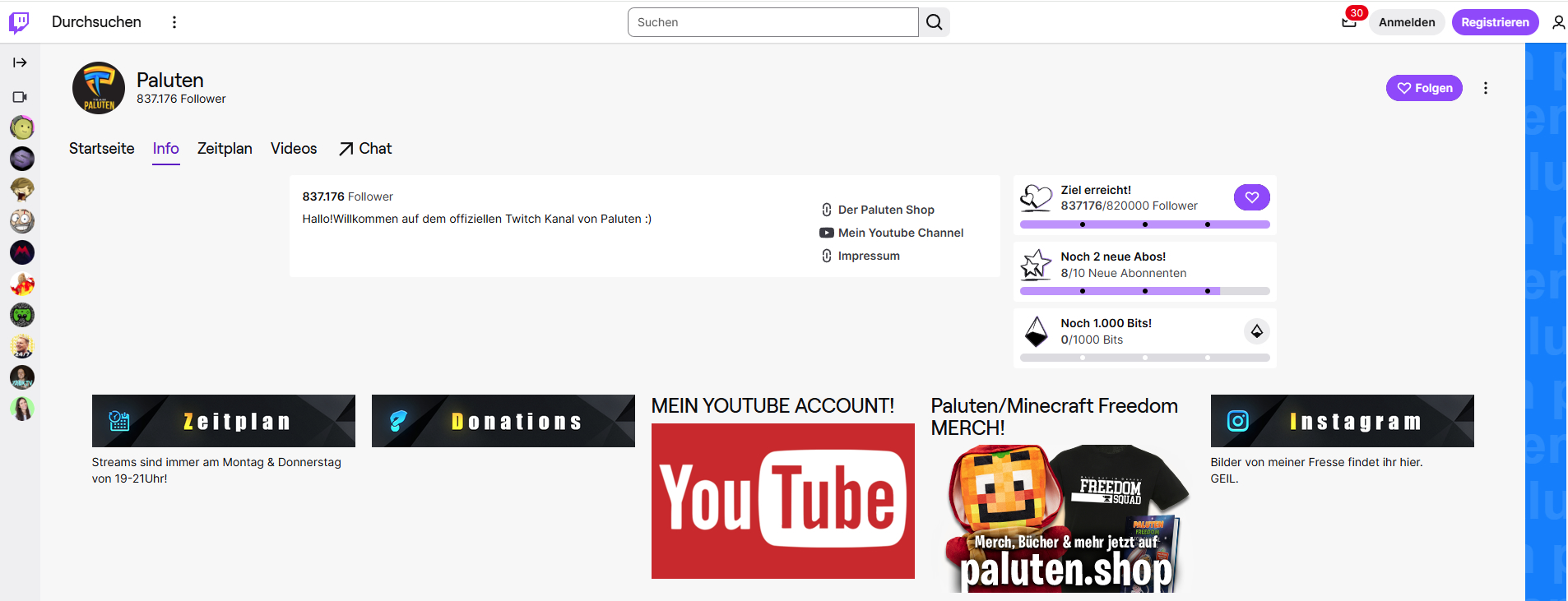The image size is (1568, 601).
Task: Click the Registrieren button
Action: 1494,22
